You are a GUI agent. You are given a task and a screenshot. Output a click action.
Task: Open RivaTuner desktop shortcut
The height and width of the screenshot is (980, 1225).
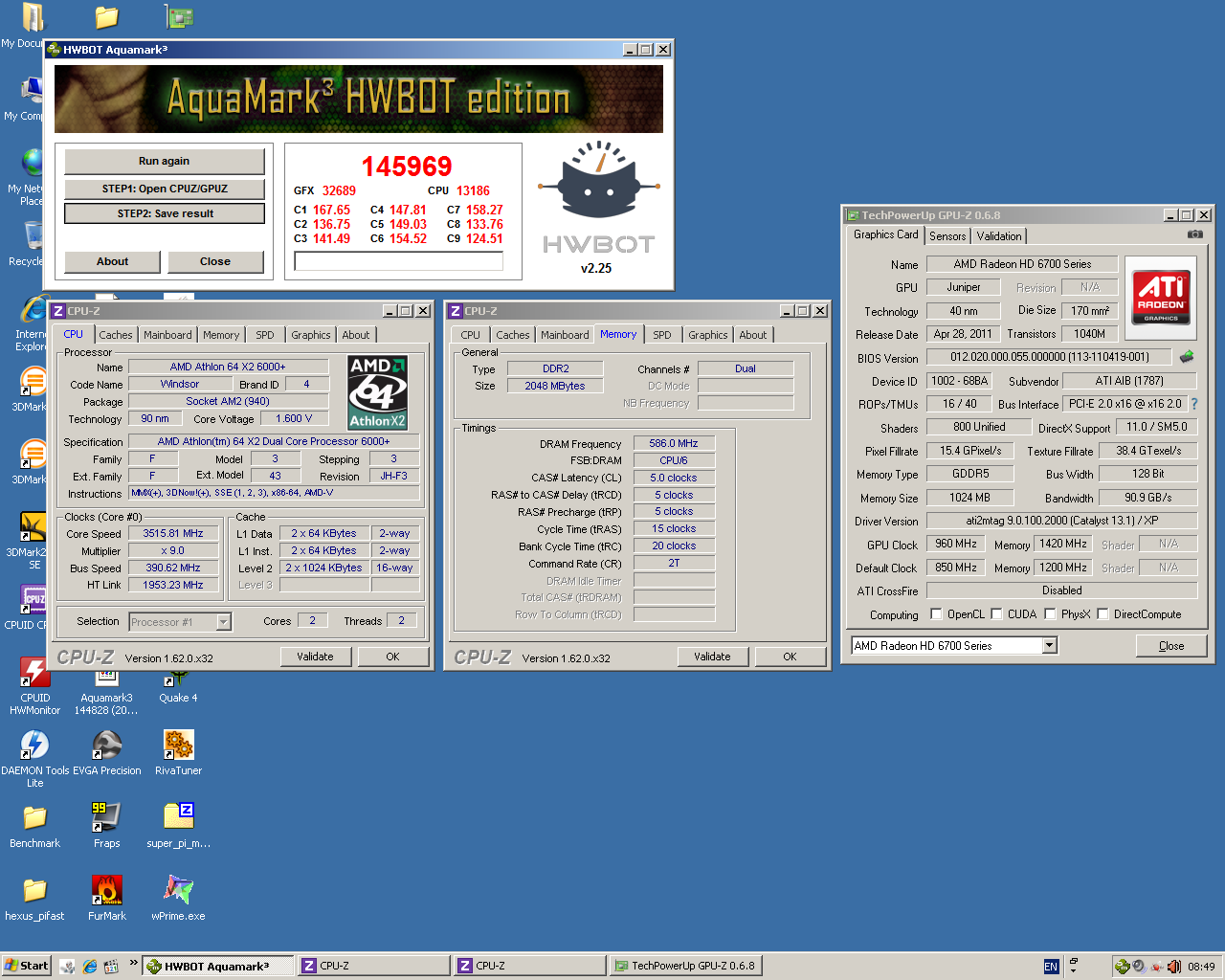[178, 752]
